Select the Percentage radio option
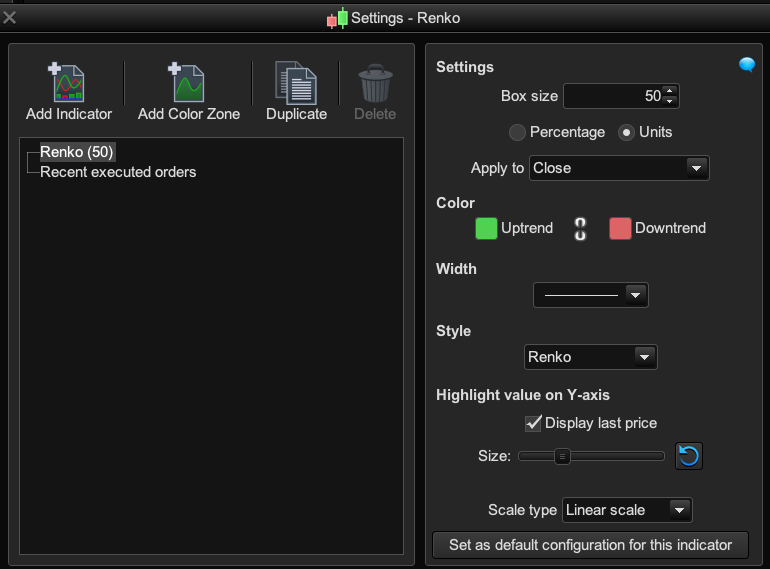The image size is (770, 569). coord(518,132)
